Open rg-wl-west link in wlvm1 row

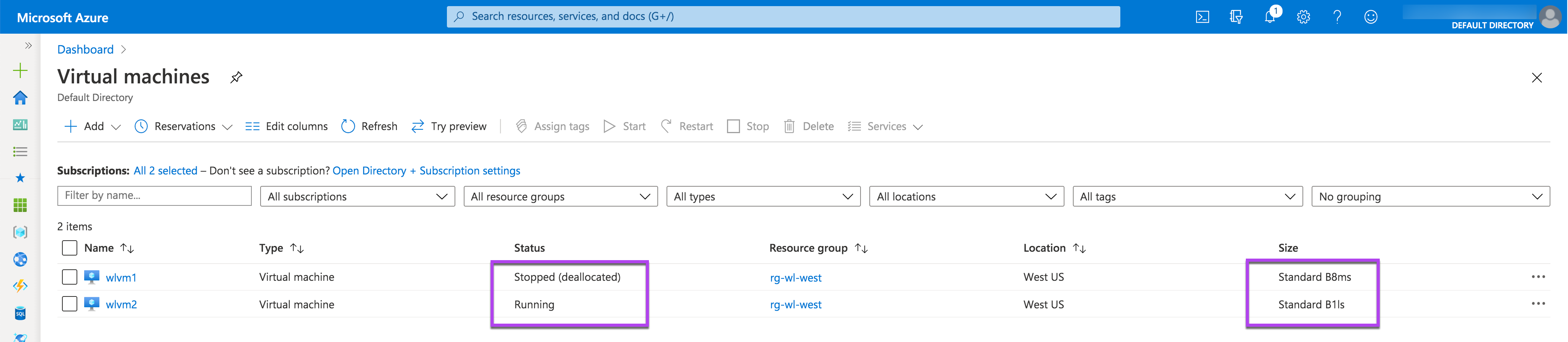point(795,277)
